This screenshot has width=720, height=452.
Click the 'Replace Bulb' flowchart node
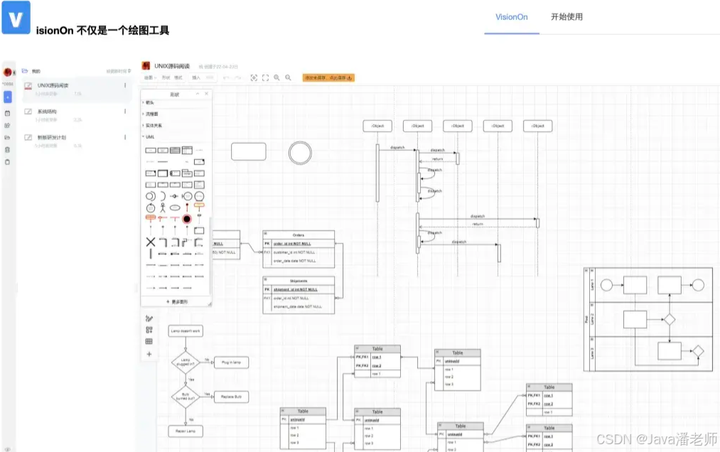(231, 396)
